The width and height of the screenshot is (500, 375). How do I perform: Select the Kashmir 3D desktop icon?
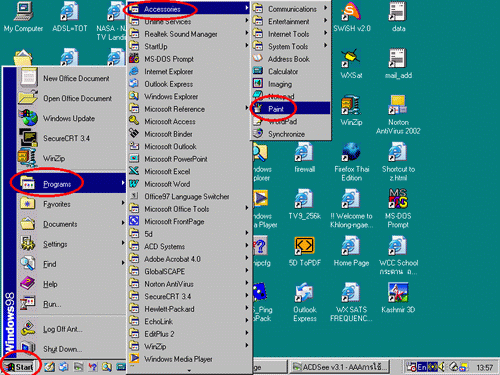click(398, 298)
